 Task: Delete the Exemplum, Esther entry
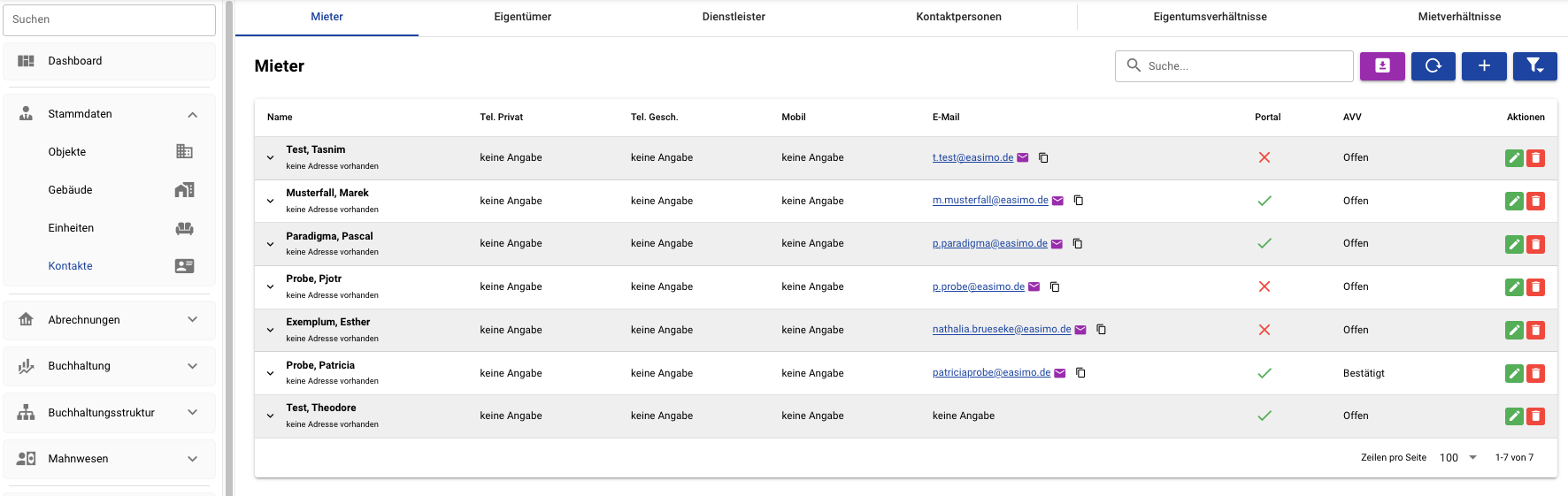pos(1536,331)
